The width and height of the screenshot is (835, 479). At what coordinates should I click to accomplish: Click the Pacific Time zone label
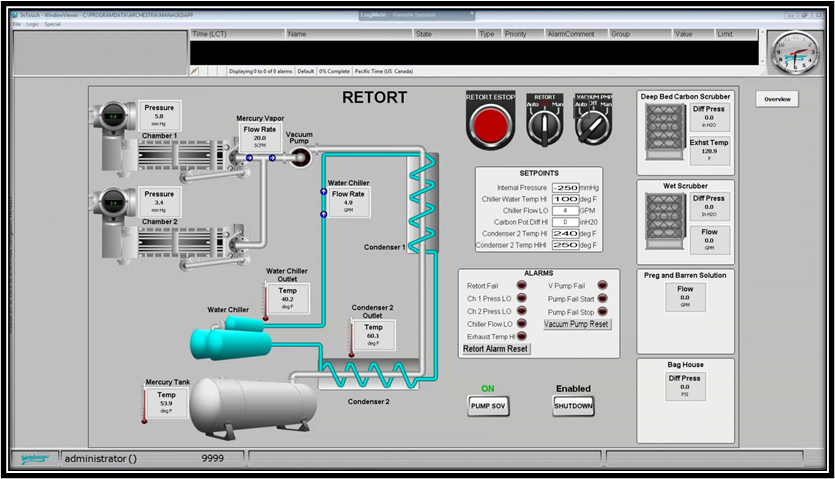383,71
